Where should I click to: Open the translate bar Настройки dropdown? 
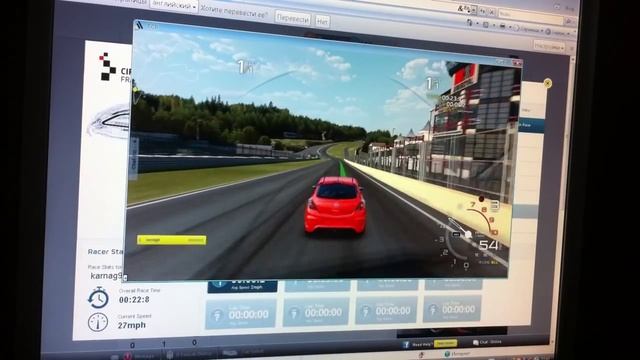click(x=549, y=46)
